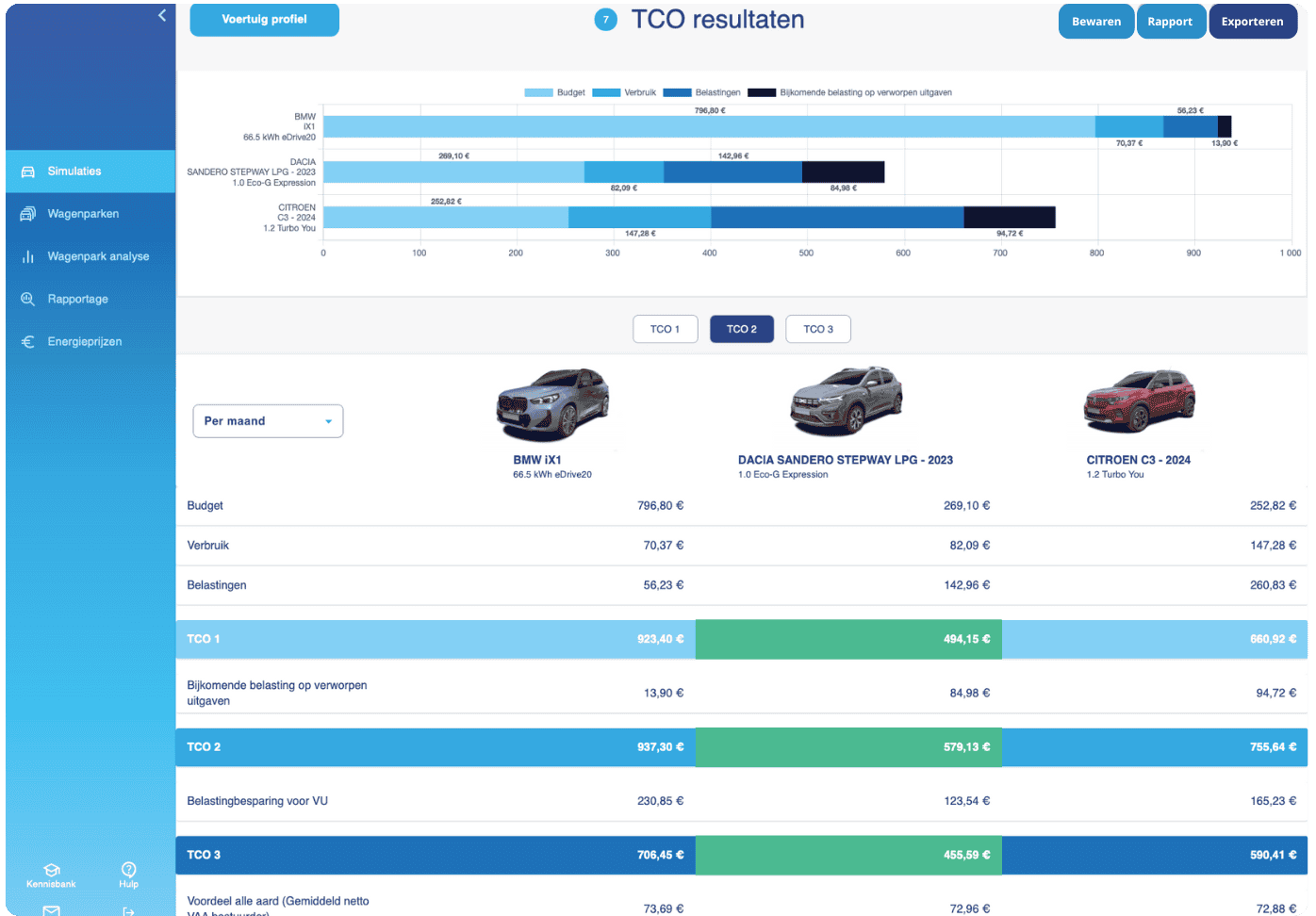Select the TCO 3 tab
This screenshot has width=1316, height=916.
click(x=817, y=329)
